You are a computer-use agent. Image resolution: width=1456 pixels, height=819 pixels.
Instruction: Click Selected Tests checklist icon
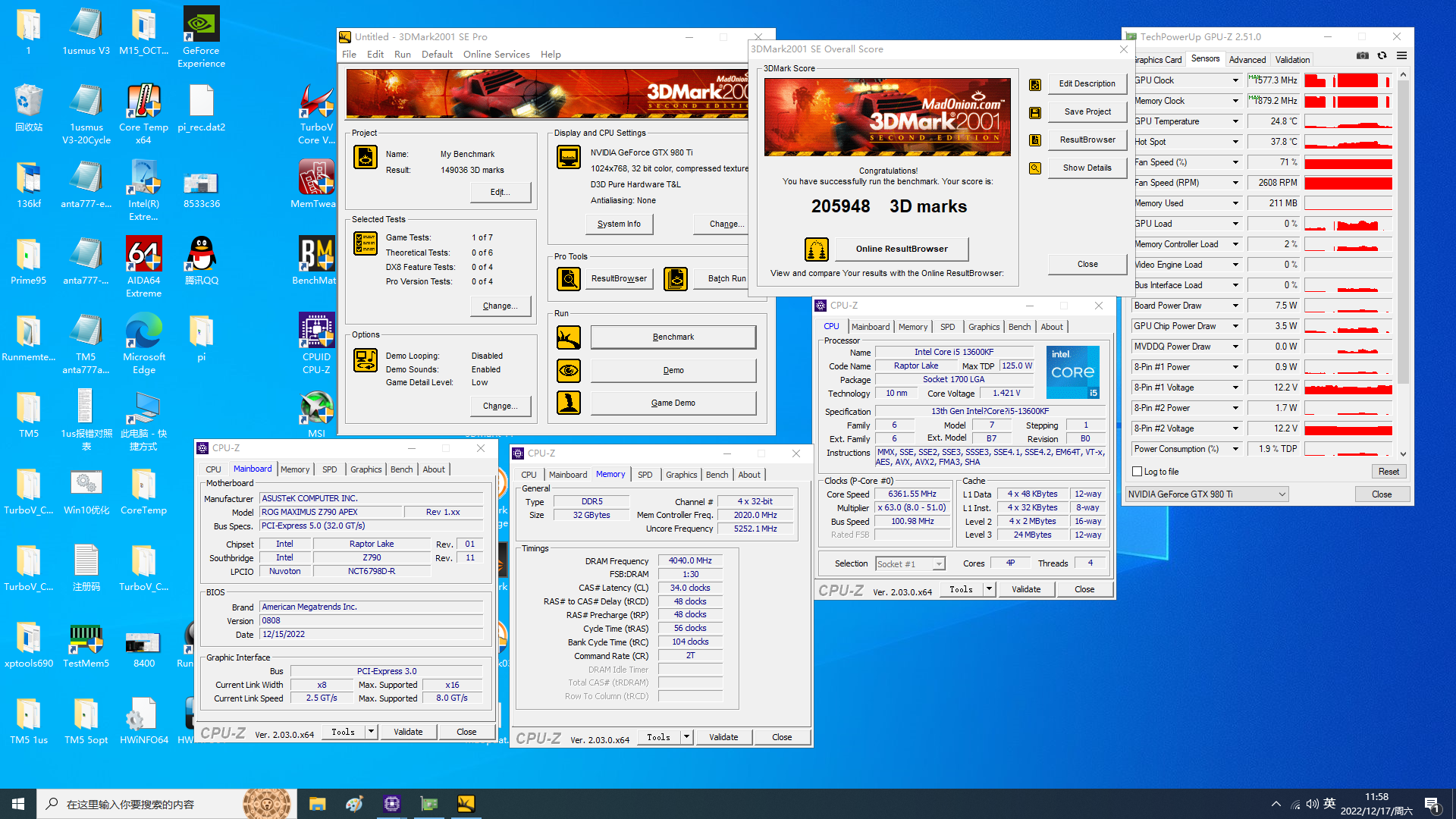(366, 243)
